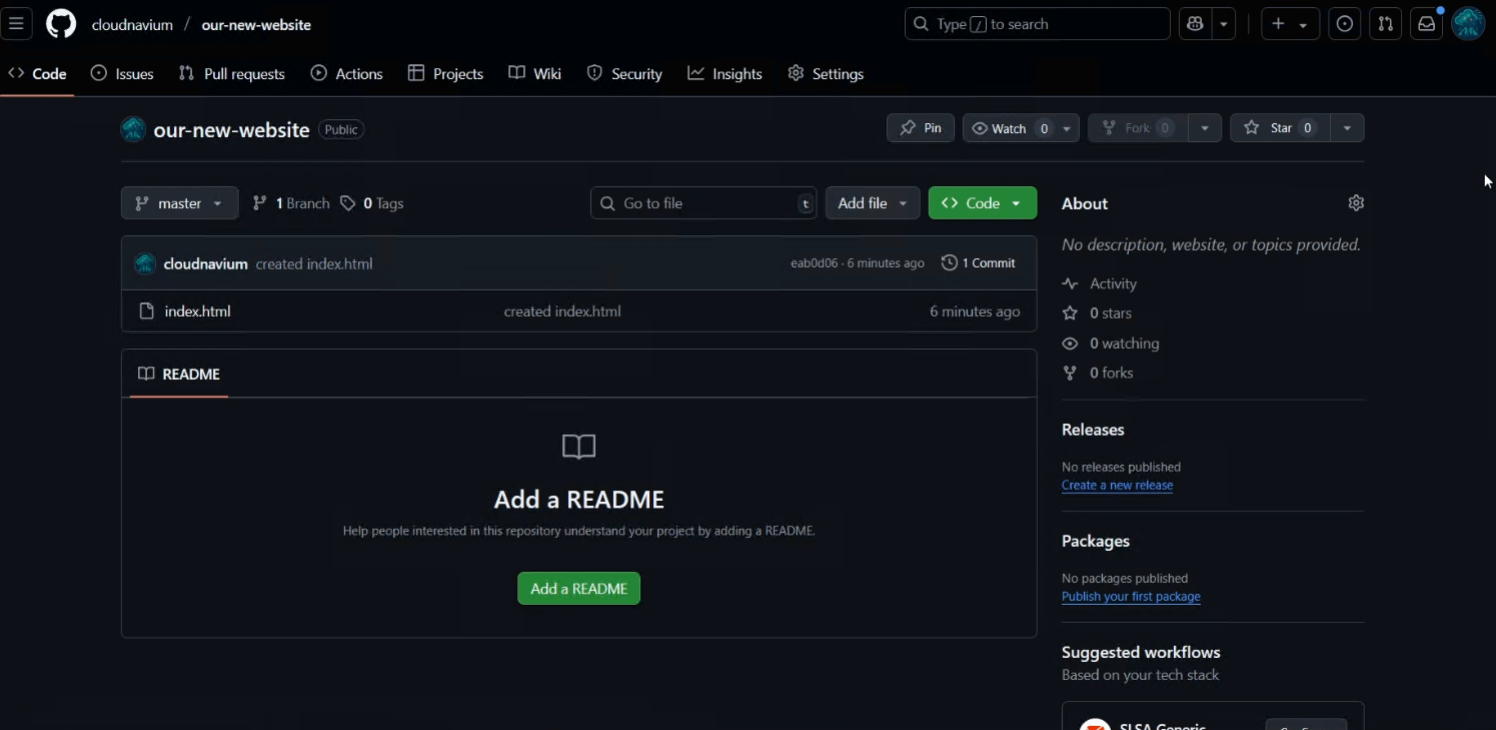Image resolution: width=1496 pixels, height=730 pixels.
Task: Open the master branch selector dropdown
Action: [x=180, y=203]
